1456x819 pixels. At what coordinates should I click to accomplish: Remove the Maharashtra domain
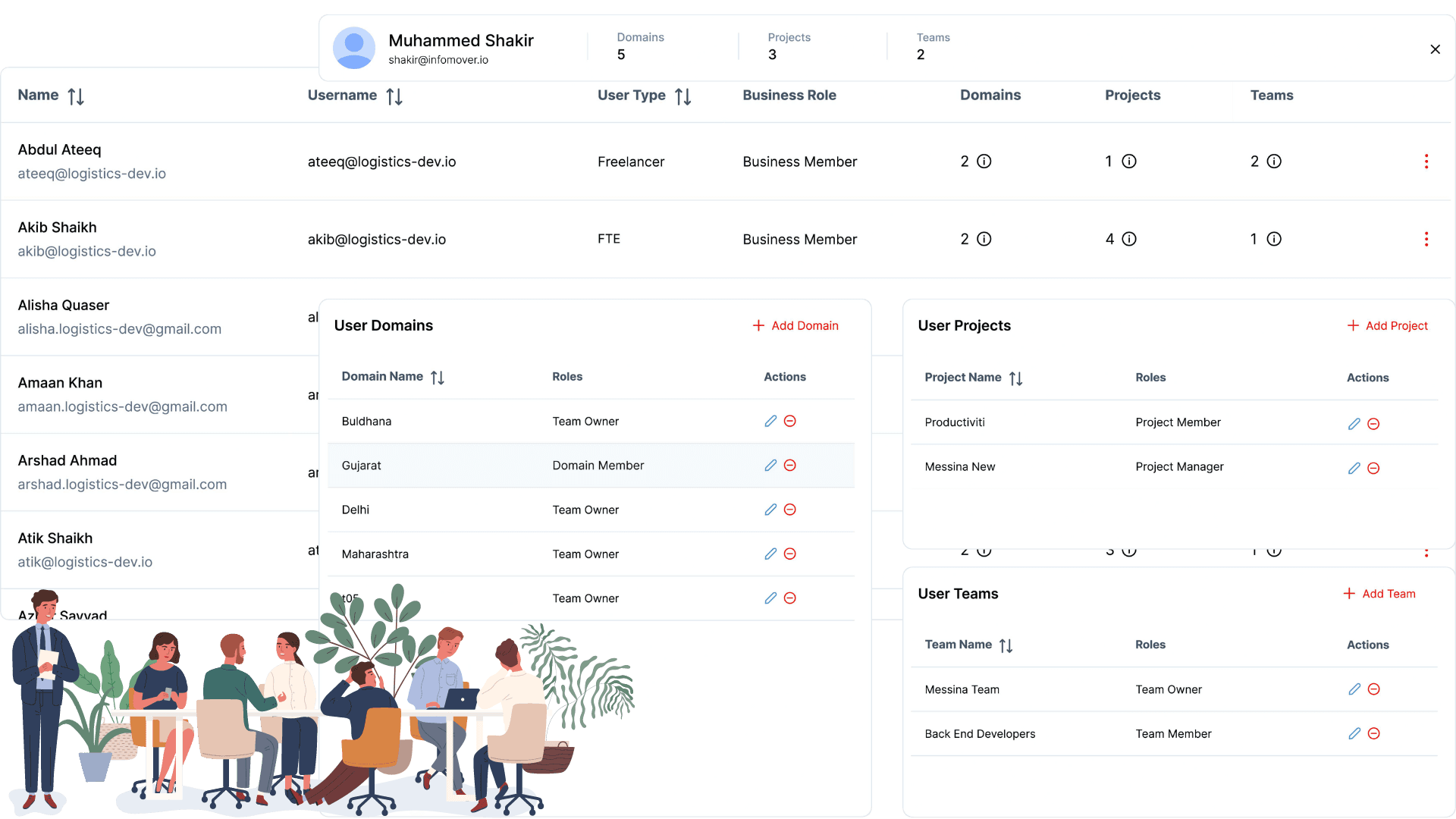pos(789,554)
